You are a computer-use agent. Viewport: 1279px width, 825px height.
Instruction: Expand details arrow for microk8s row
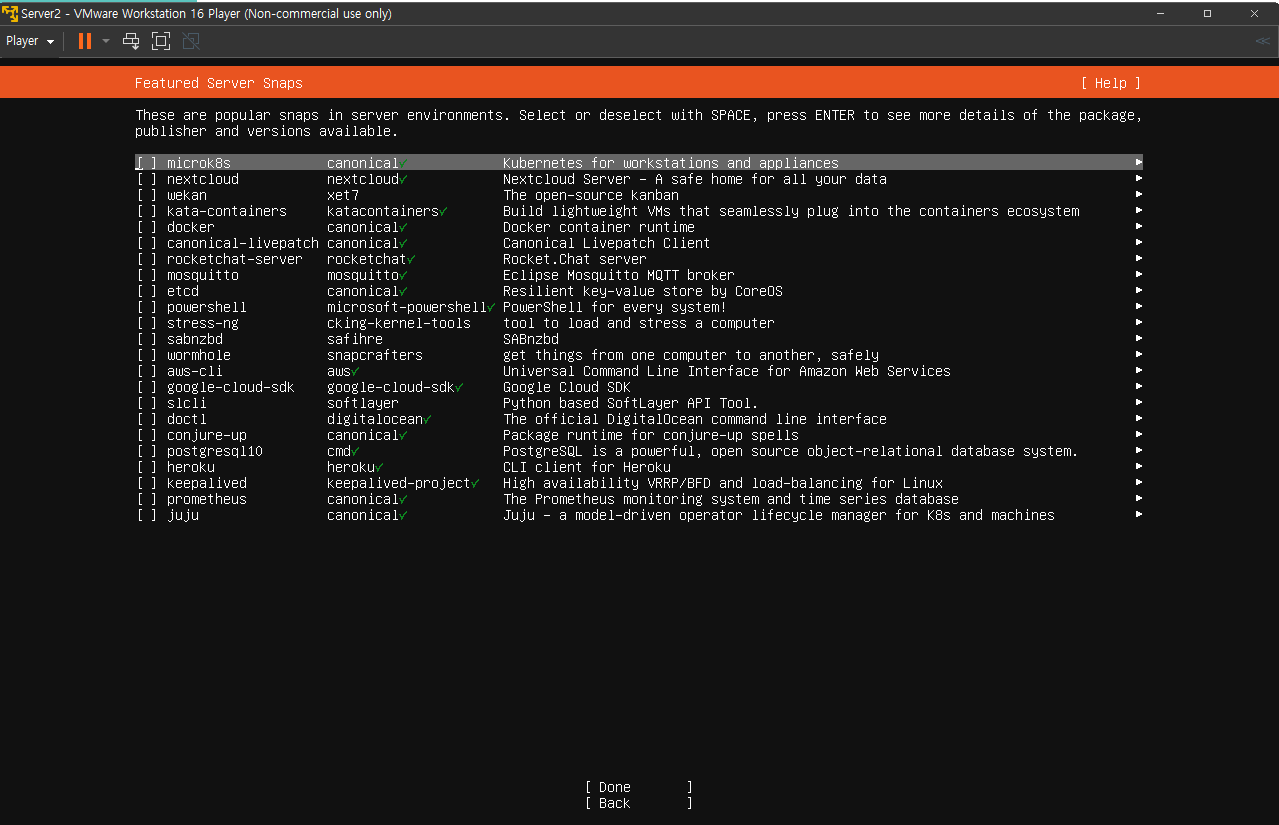[x=1138, y=163]
